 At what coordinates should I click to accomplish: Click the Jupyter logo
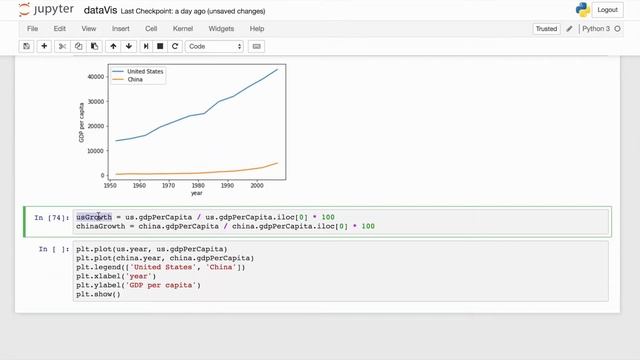click(x=46, y=9)
